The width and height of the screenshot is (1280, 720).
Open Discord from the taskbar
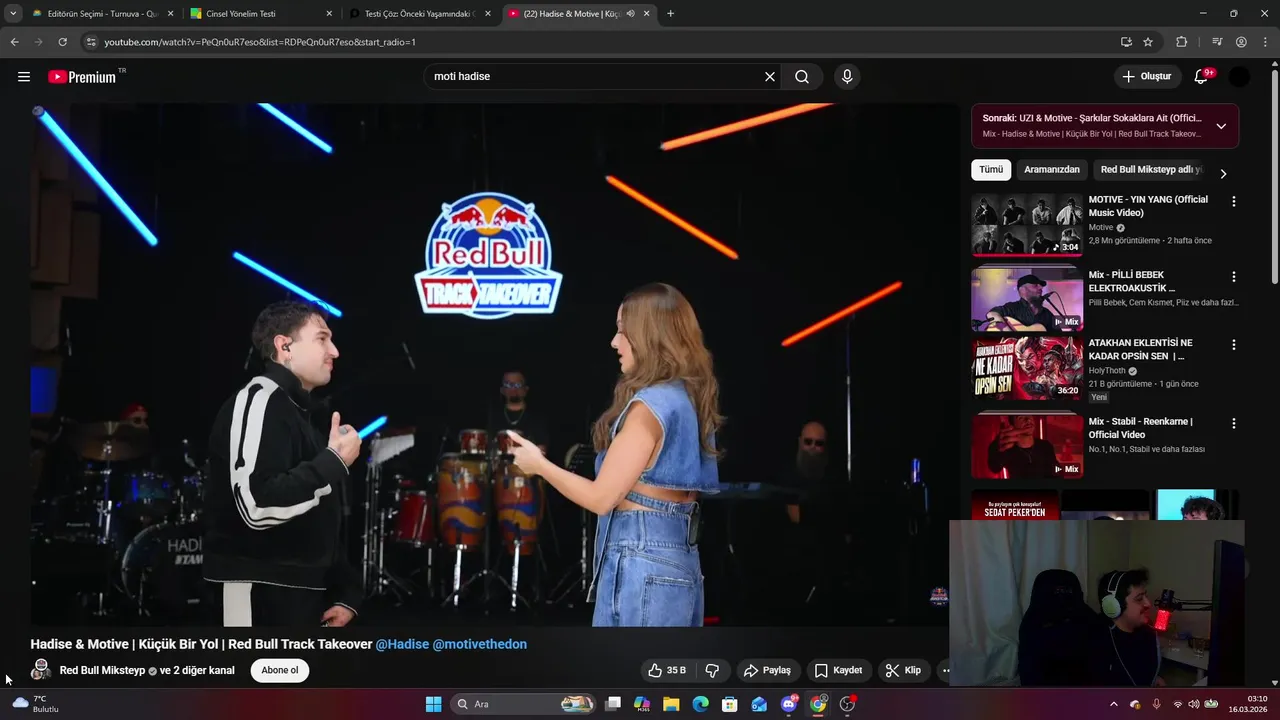coord(789,704)
